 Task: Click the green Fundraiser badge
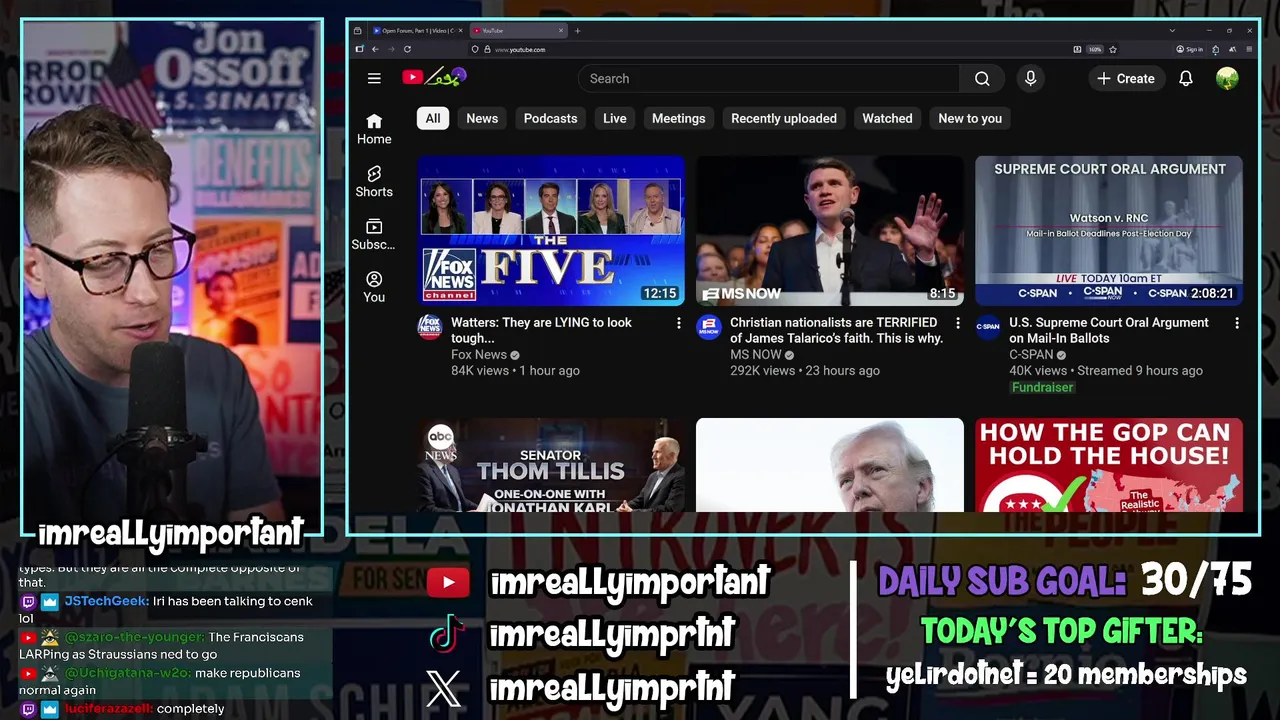(1043, 387)
